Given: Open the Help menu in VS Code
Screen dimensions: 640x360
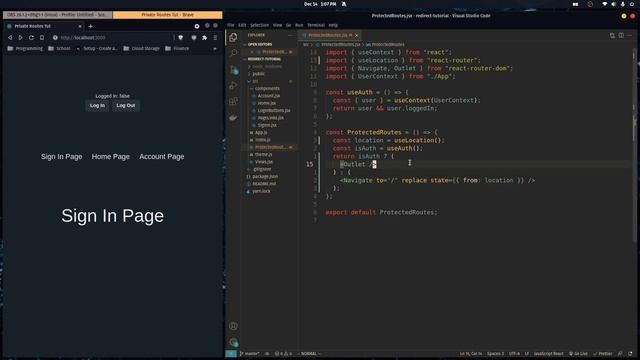Looking at the screenshot, I should pos(333,25).
